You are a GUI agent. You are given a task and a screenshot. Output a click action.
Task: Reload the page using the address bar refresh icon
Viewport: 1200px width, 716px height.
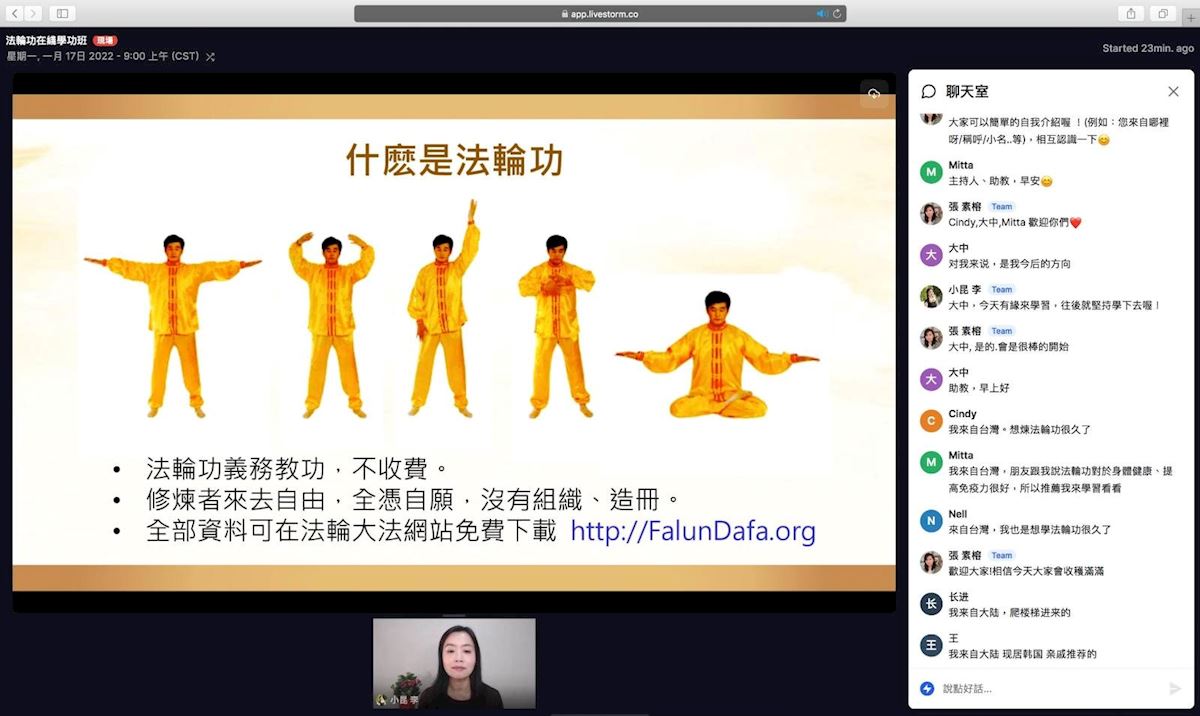click(837, 14)
